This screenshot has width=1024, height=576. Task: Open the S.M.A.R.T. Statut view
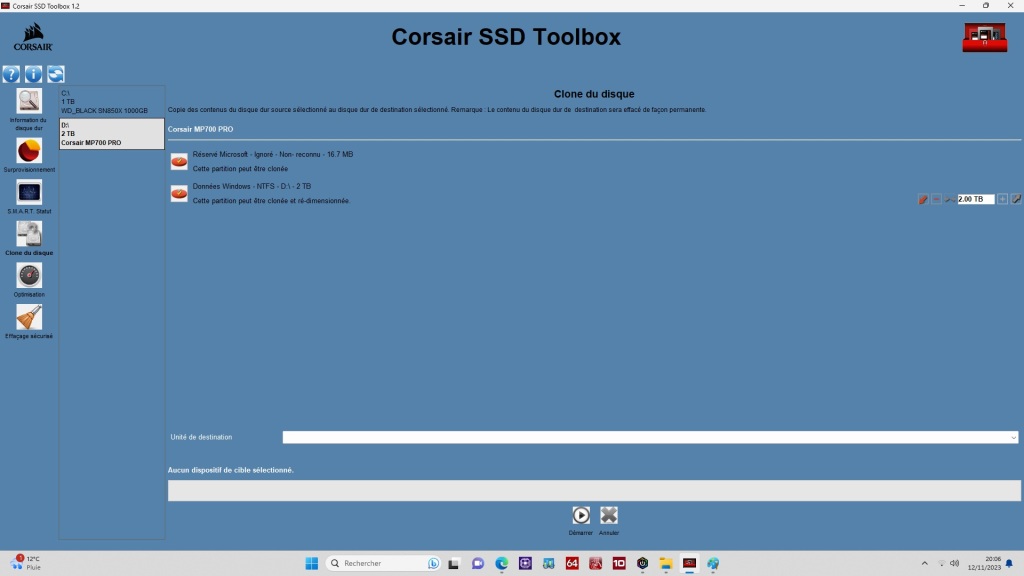pyautogui.click(x=29, y=193)
